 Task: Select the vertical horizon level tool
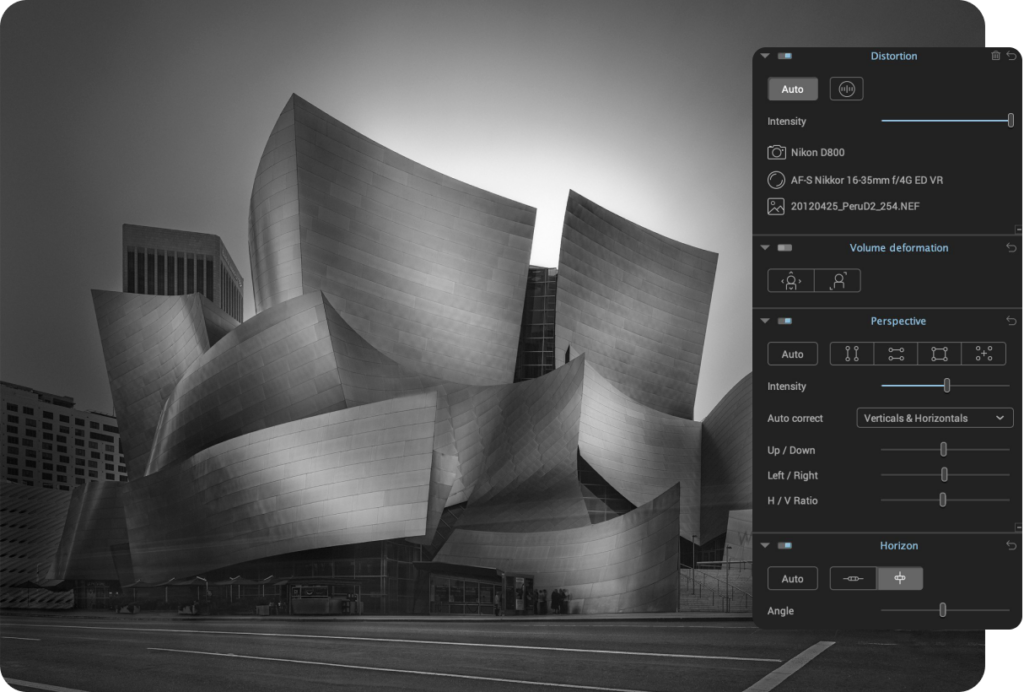click(x=900, y=579)
